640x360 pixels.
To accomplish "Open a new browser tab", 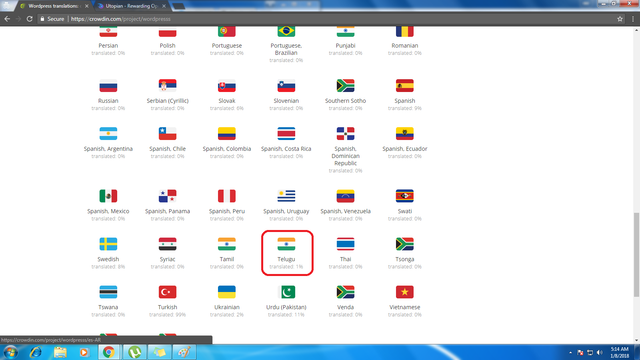I will [178, 7].
